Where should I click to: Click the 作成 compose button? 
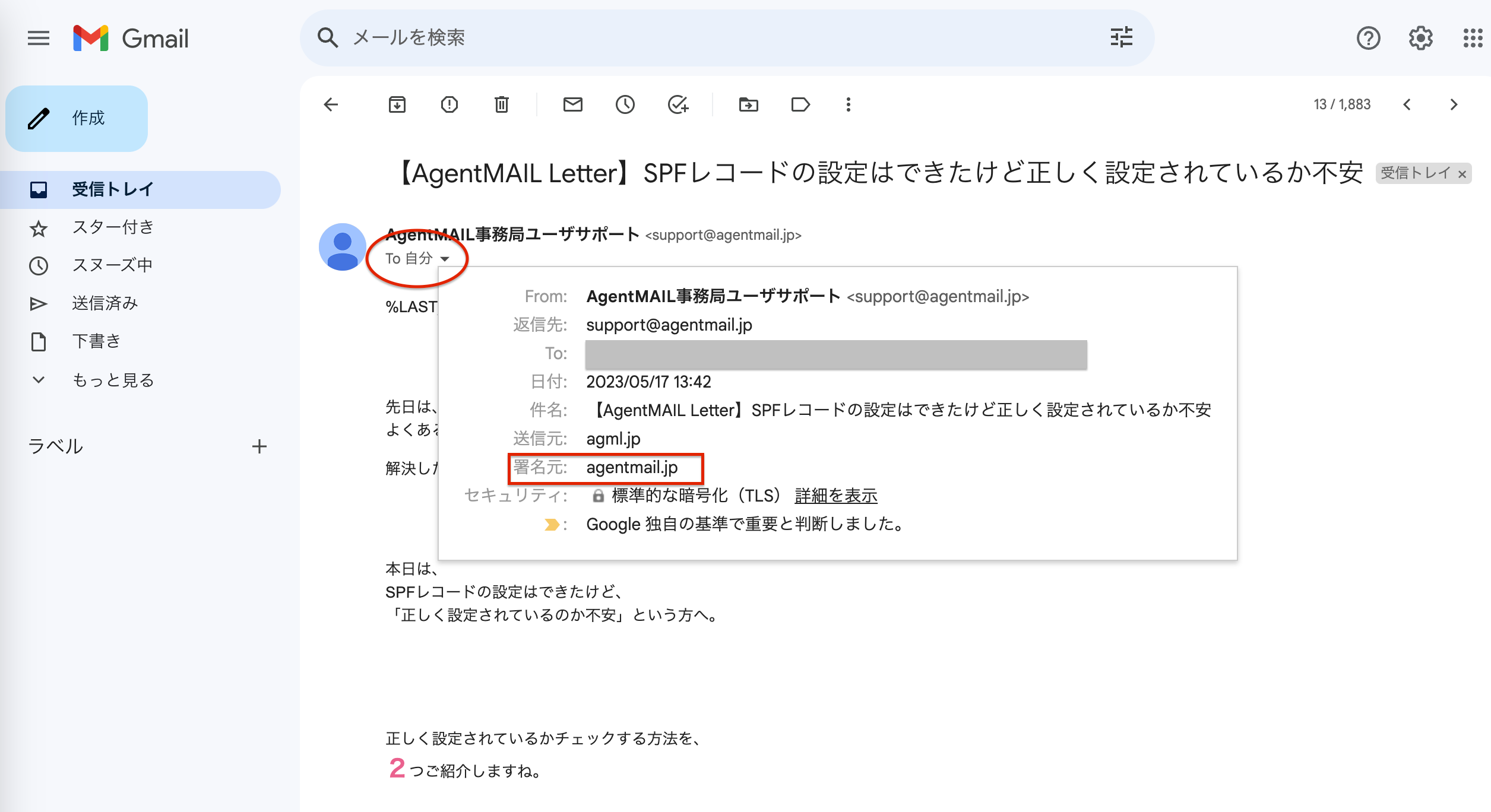(77, 118)
